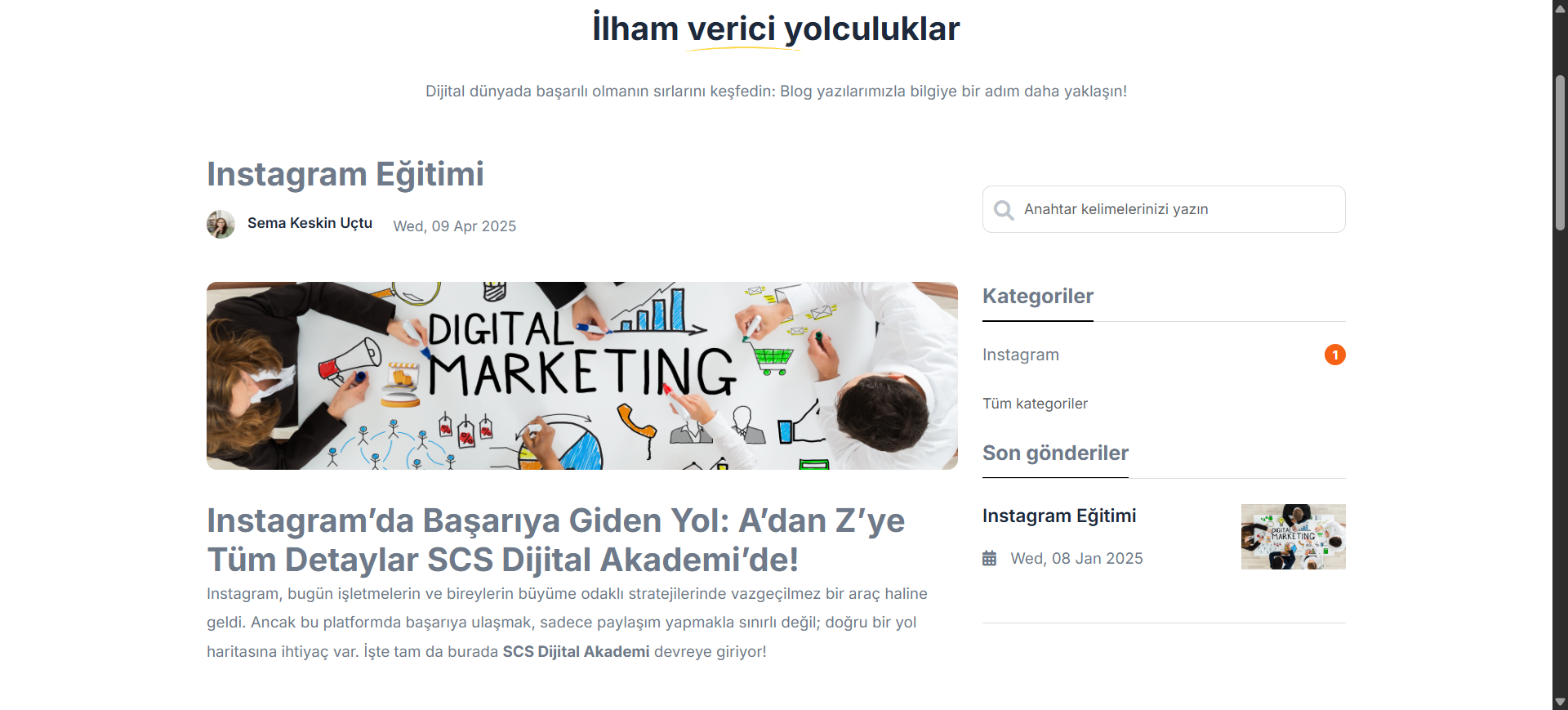Click the page vertical scrollbar thumb

pyautogui.click(x=1560, y=153)
